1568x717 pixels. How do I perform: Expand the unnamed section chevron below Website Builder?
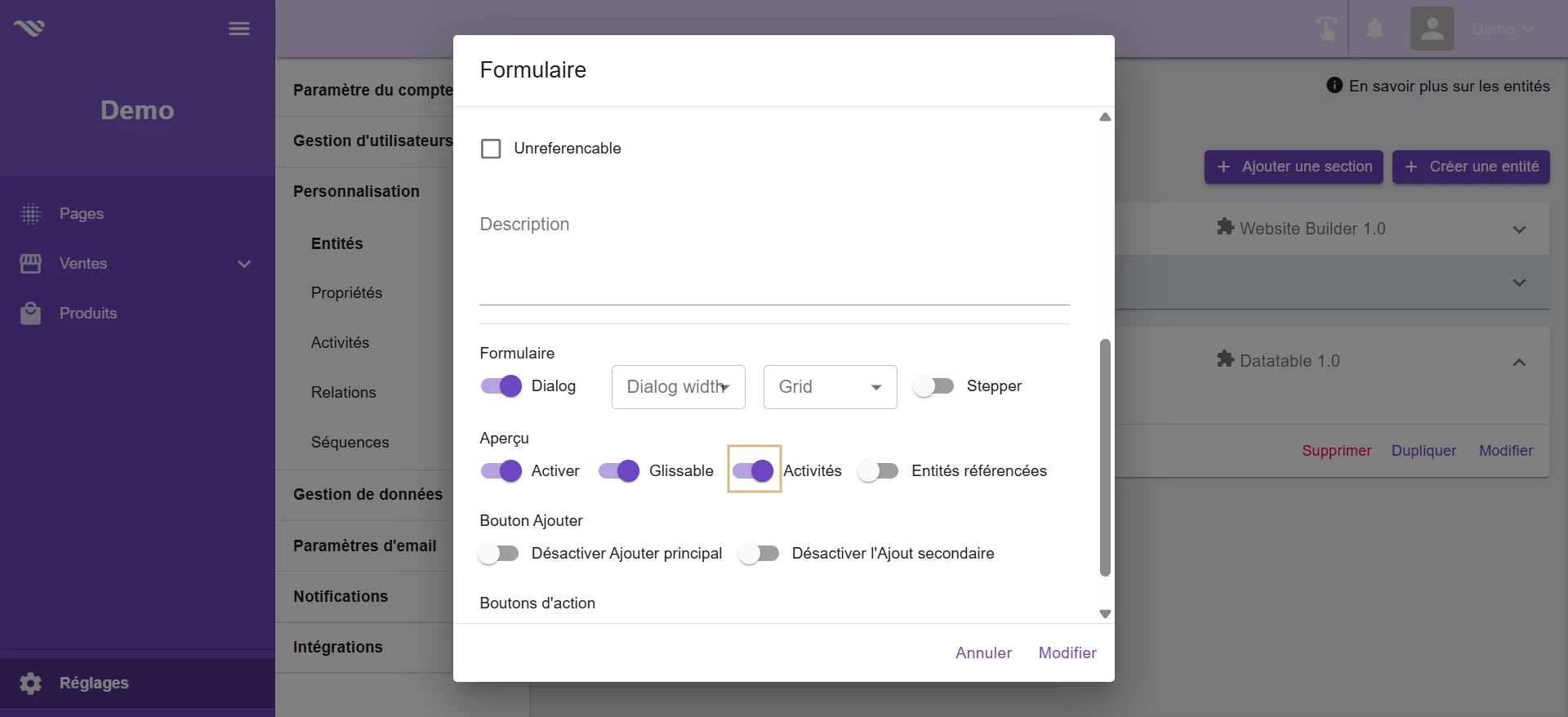point(1519,283)
